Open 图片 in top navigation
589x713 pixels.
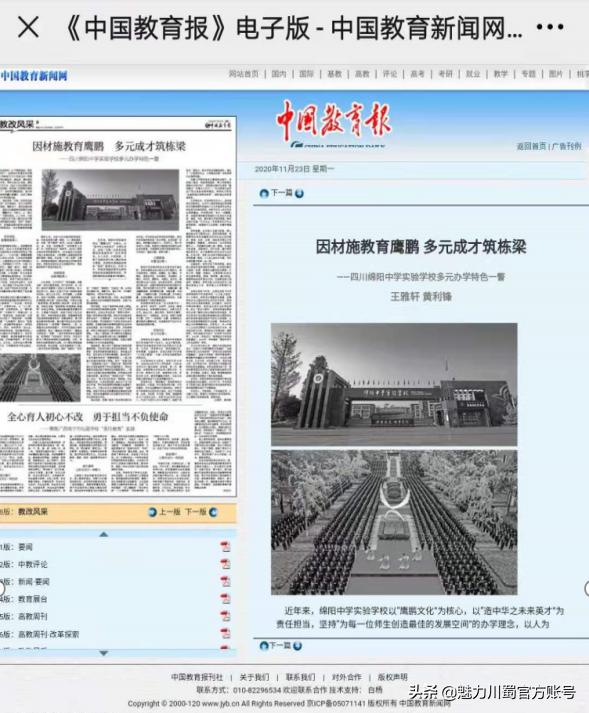pyautogui.click(x=556, y=74)
